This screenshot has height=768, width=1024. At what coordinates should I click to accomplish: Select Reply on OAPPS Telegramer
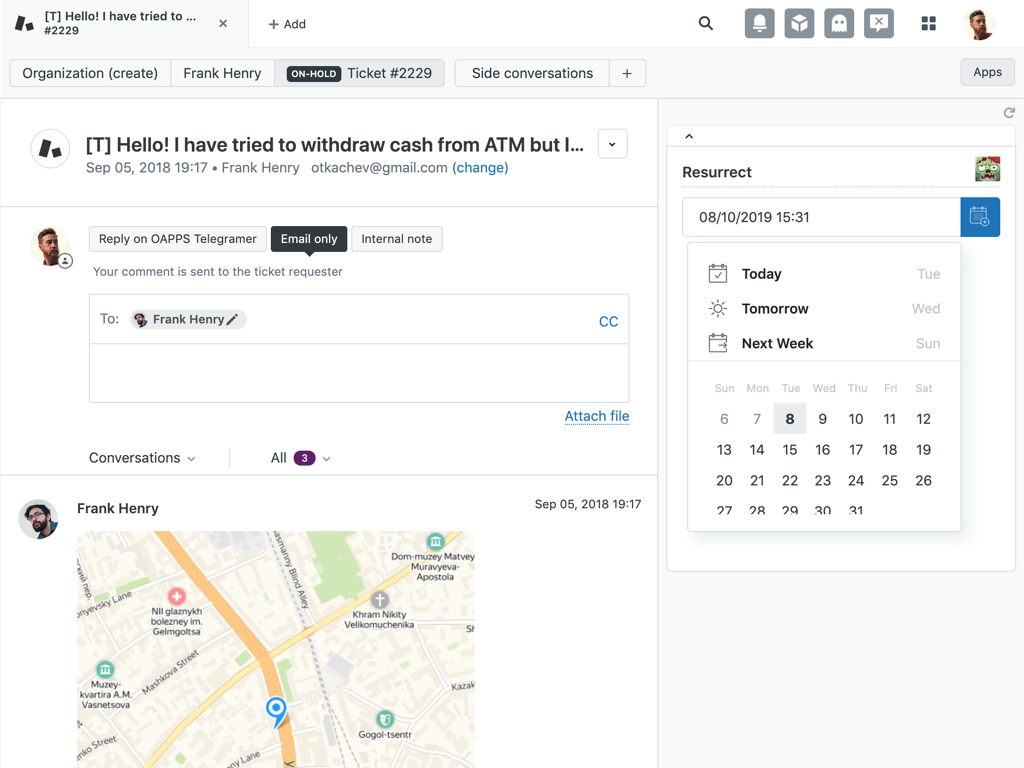pos(178,239)
